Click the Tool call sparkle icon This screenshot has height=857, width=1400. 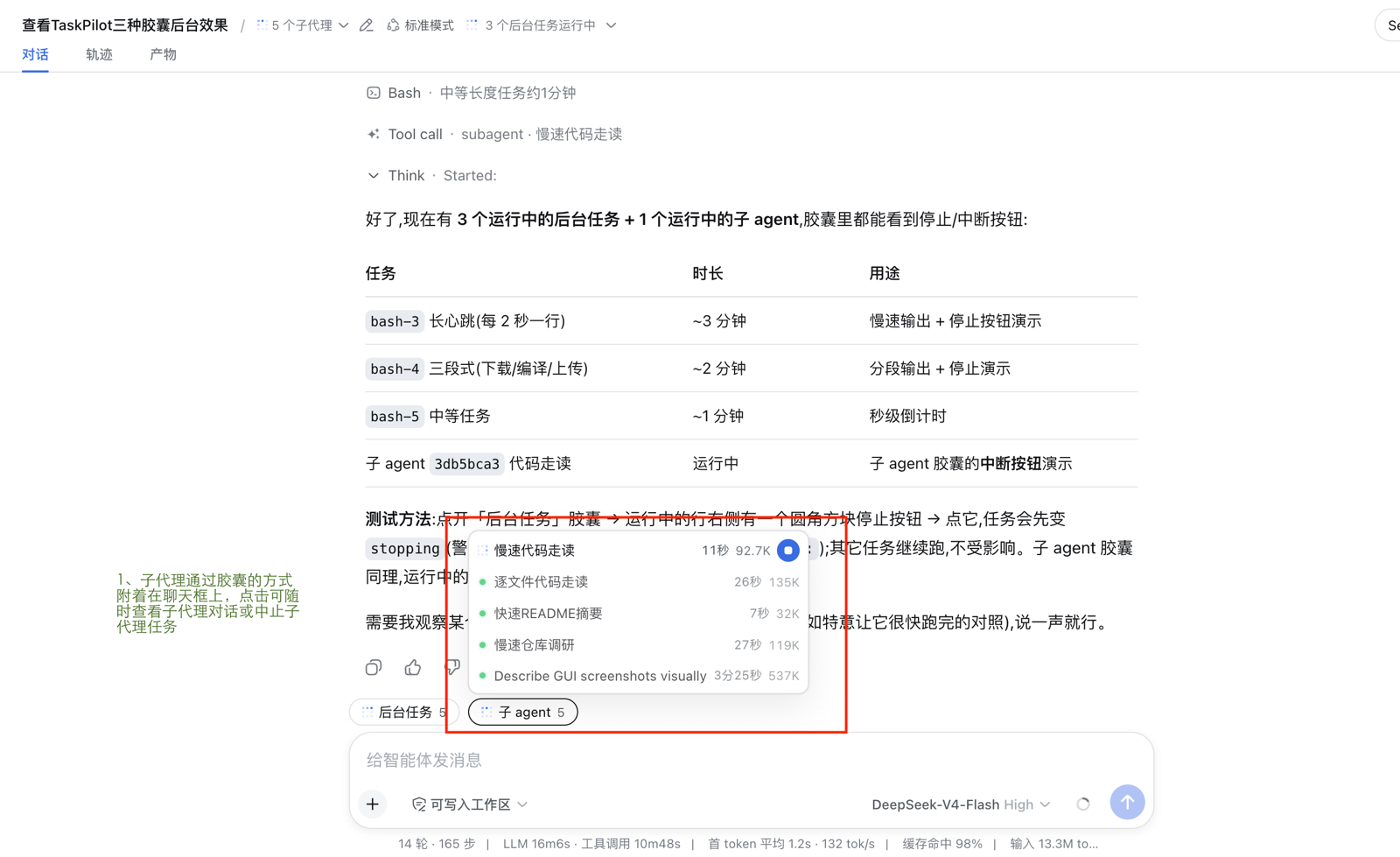tap(374, 134)
